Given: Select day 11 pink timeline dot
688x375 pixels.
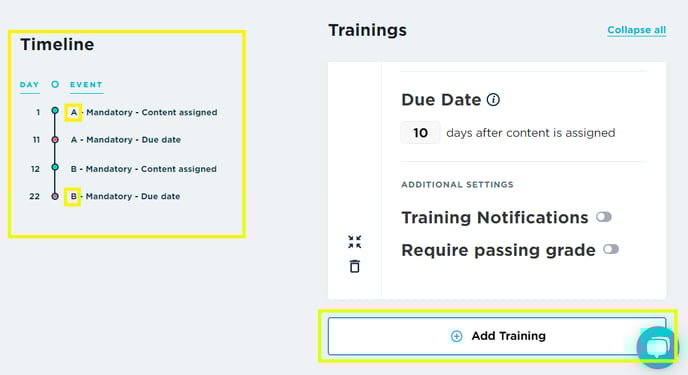Looking at the screenshot, I should pos(55,139).
